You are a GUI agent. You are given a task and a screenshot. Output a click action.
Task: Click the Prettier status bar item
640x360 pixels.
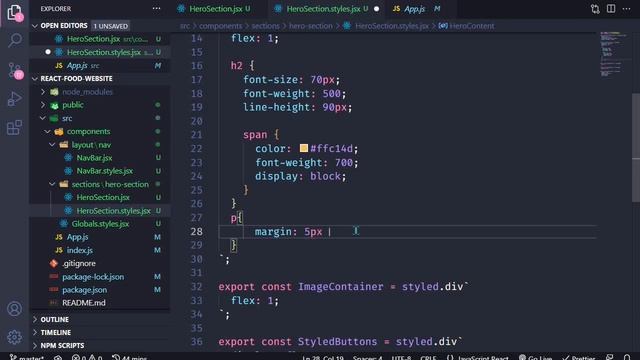pyautogui.click(x=579, y=358)
